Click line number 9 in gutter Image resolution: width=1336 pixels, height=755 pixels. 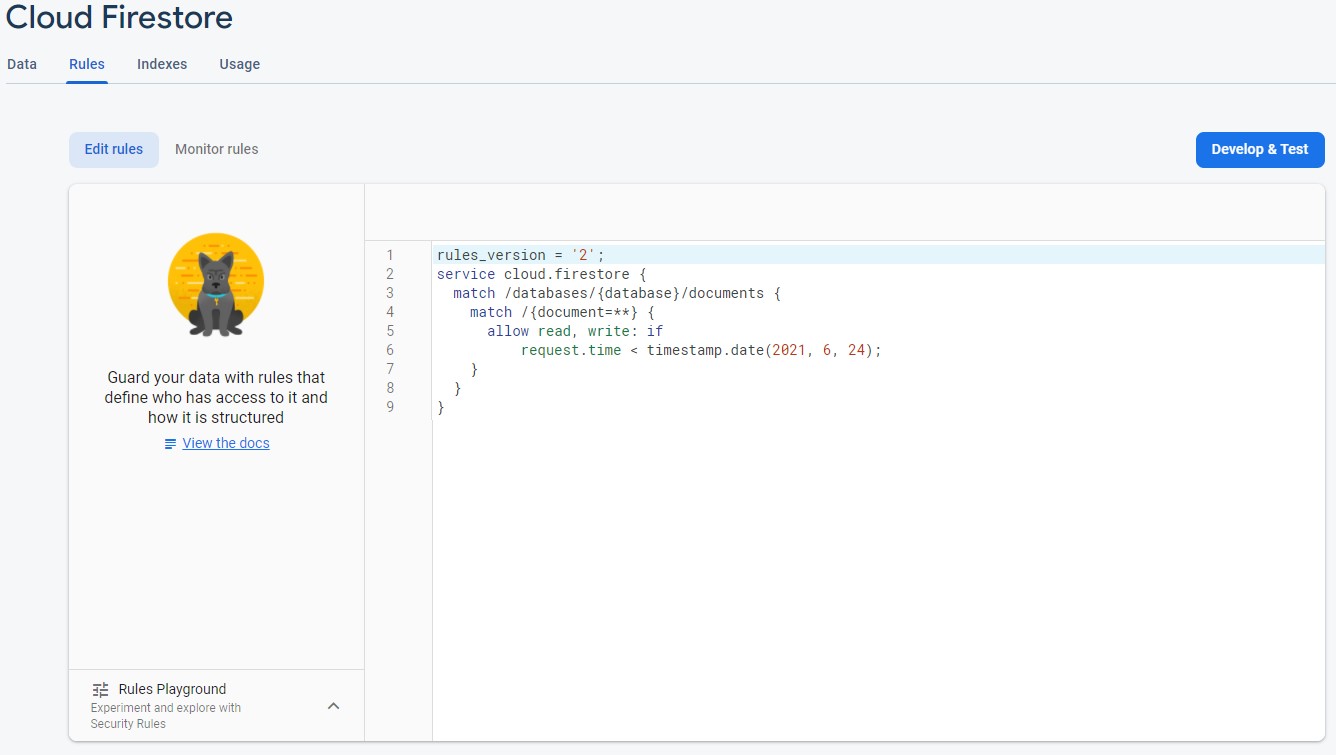click(x=390, y=407)
